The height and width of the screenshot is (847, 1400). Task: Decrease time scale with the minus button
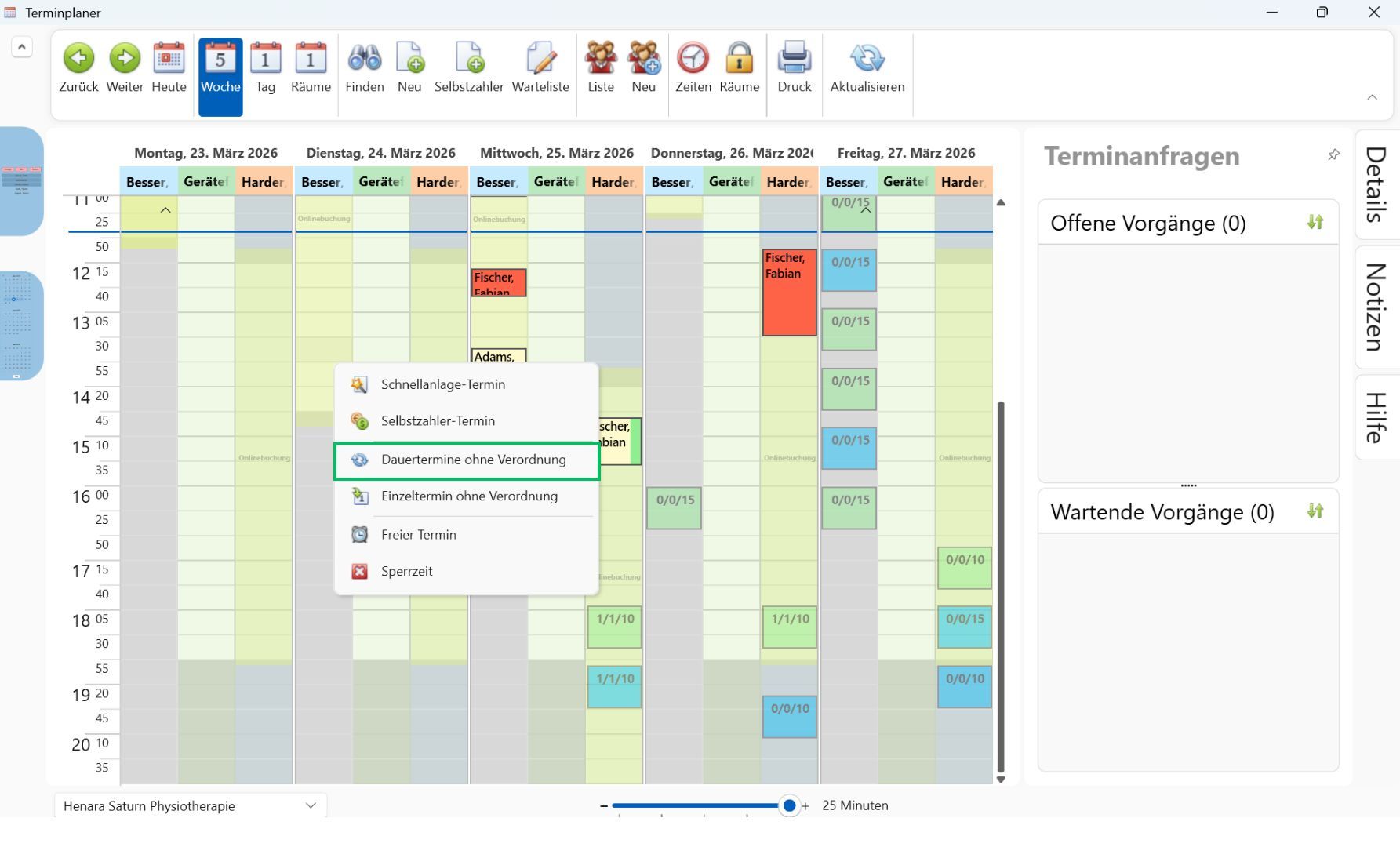click(603, 806)
